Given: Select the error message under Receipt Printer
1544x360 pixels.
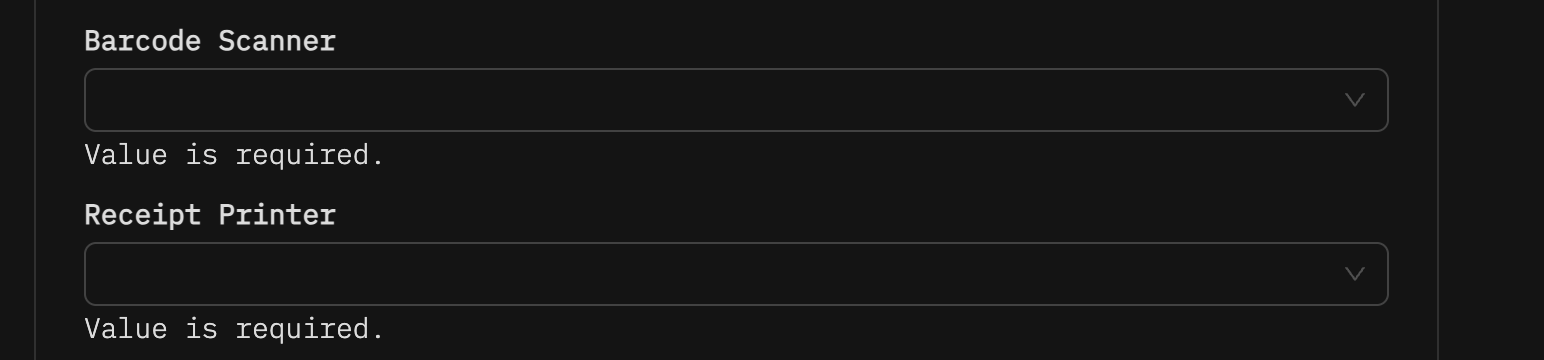Looking at the screenshot, I should pos(235,330).
